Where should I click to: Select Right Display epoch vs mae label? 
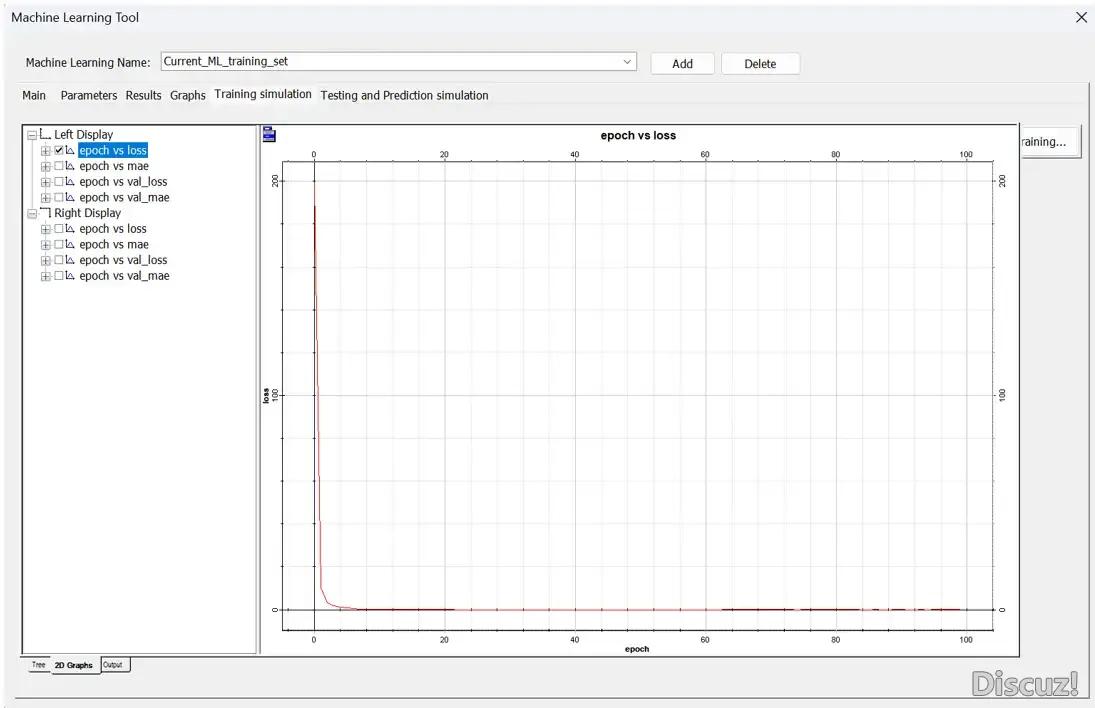pyautogui.click(x=114, y=244)
